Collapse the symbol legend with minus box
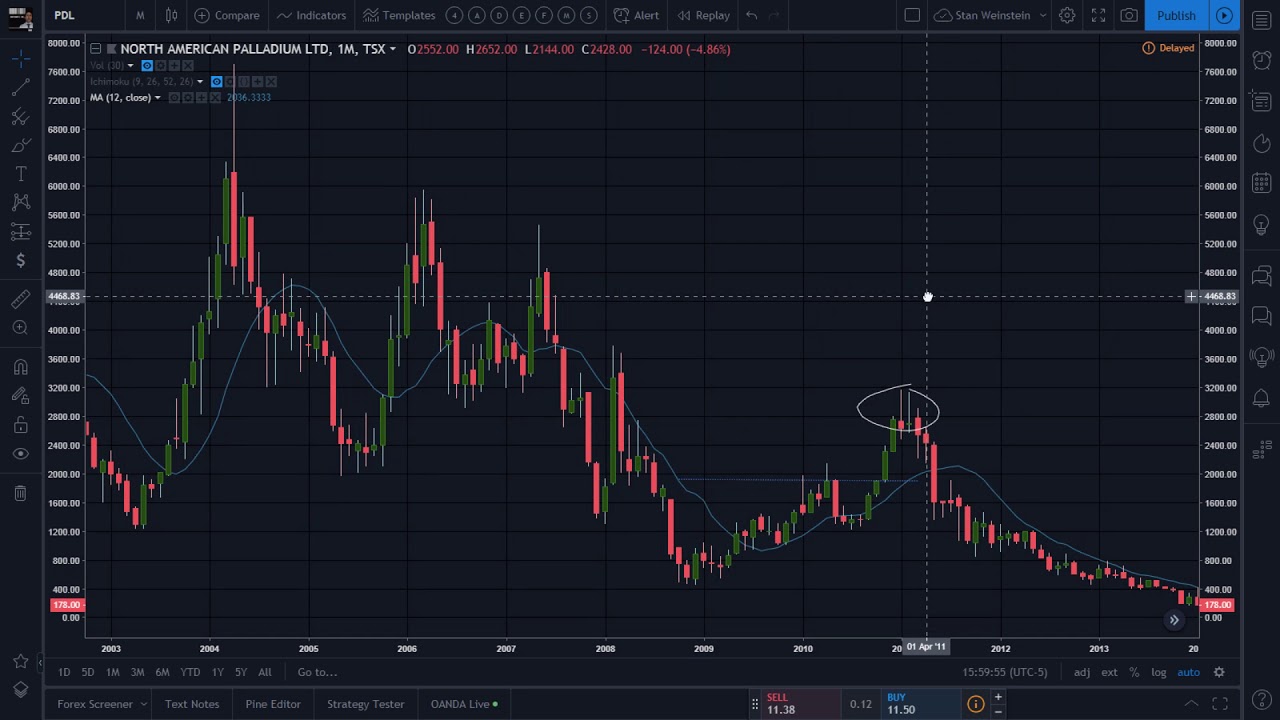 95,49
